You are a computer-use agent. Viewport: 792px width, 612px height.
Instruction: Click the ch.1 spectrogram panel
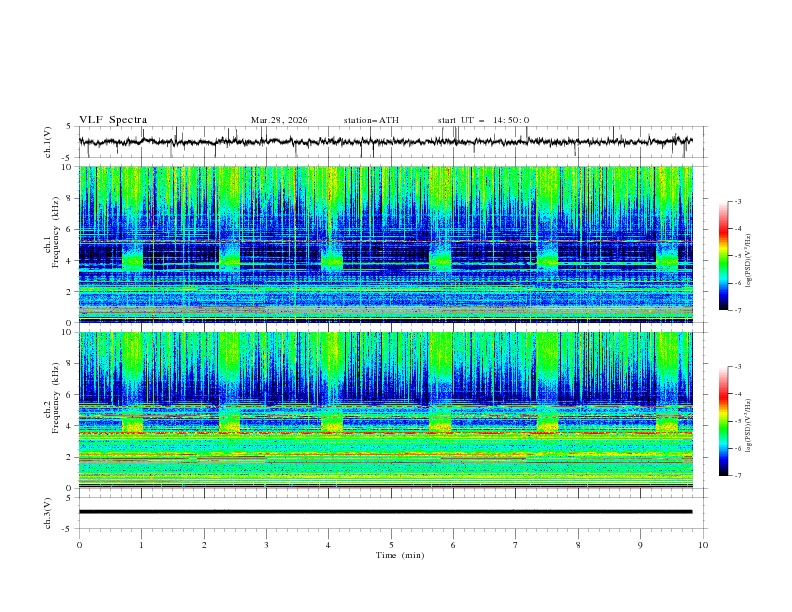click(386, 244)
